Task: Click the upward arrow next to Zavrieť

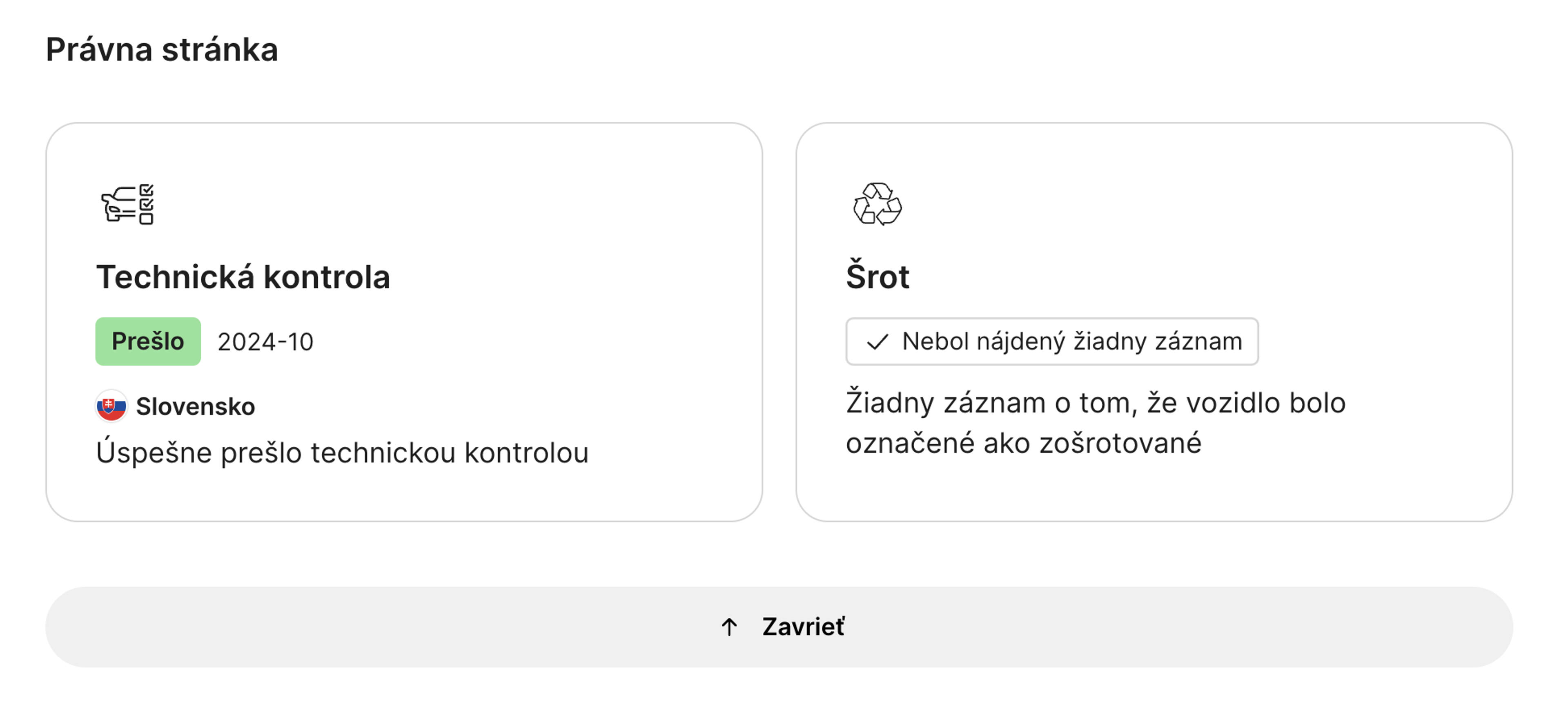Action: pos(729,627)
